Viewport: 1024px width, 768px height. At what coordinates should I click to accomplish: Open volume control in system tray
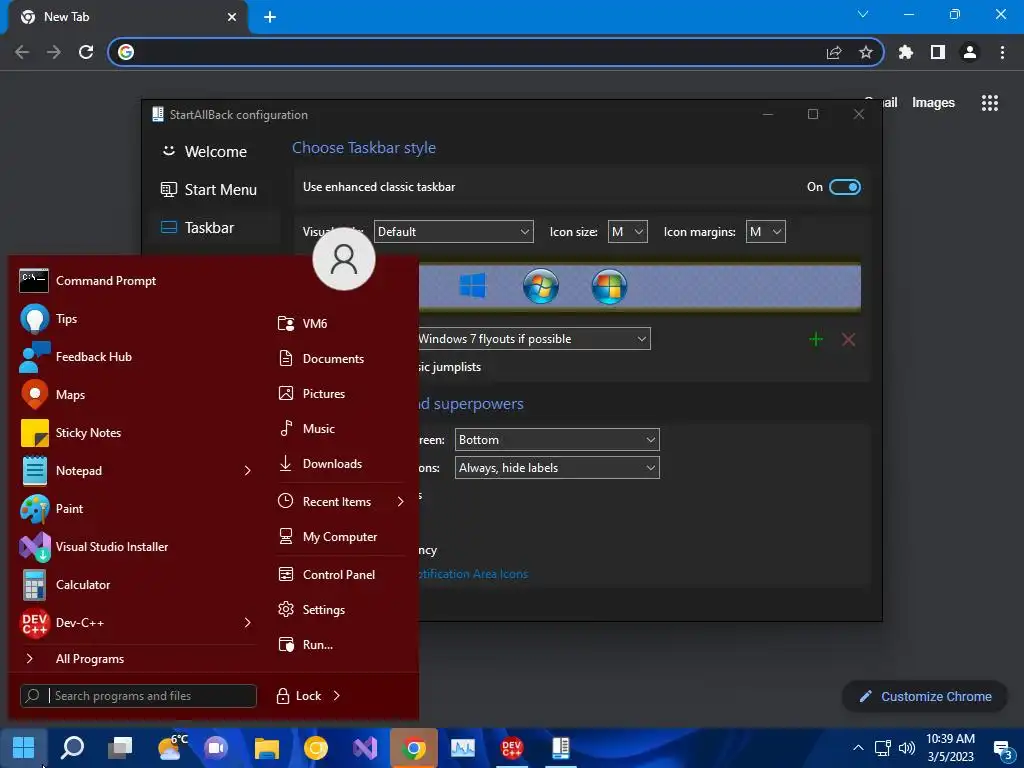coord(907,748)
